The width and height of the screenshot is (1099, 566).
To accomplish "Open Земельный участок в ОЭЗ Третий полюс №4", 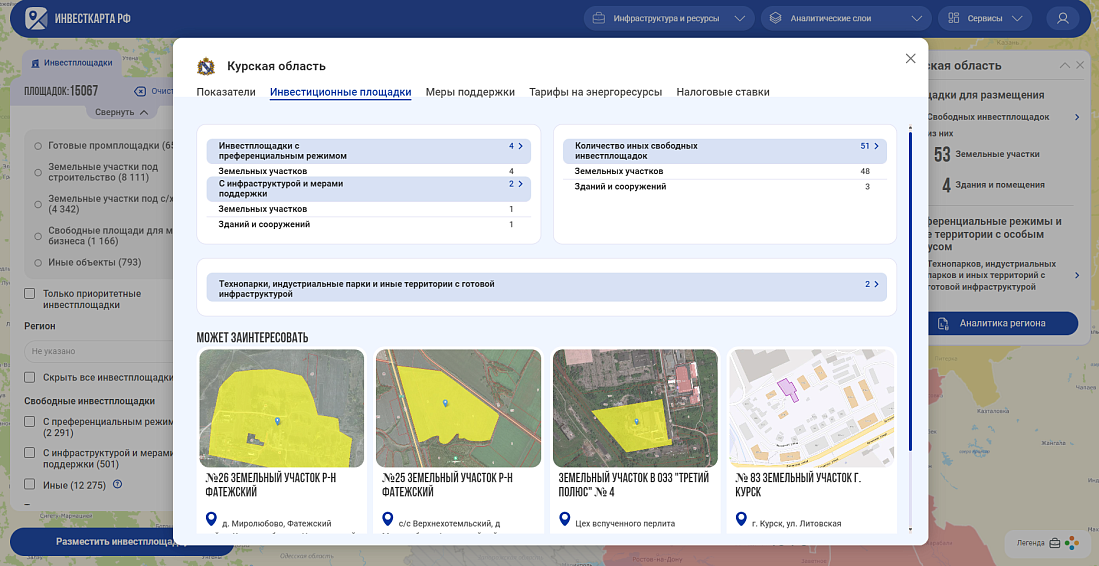I will (634, 485).
